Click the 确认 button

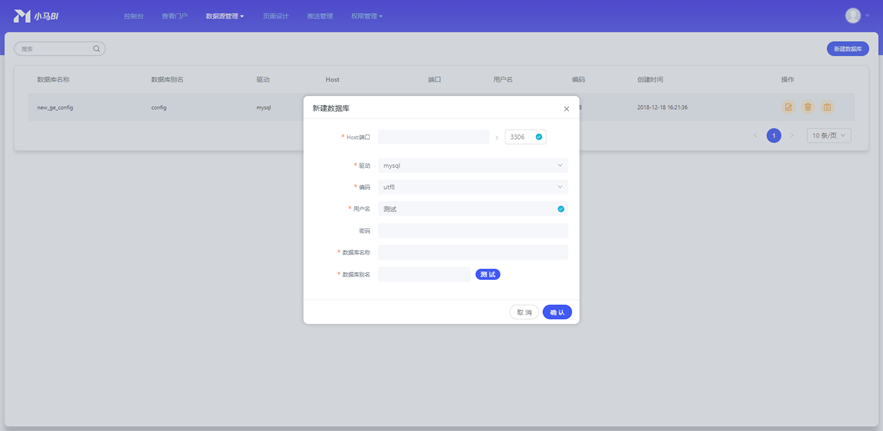(557, 312)
